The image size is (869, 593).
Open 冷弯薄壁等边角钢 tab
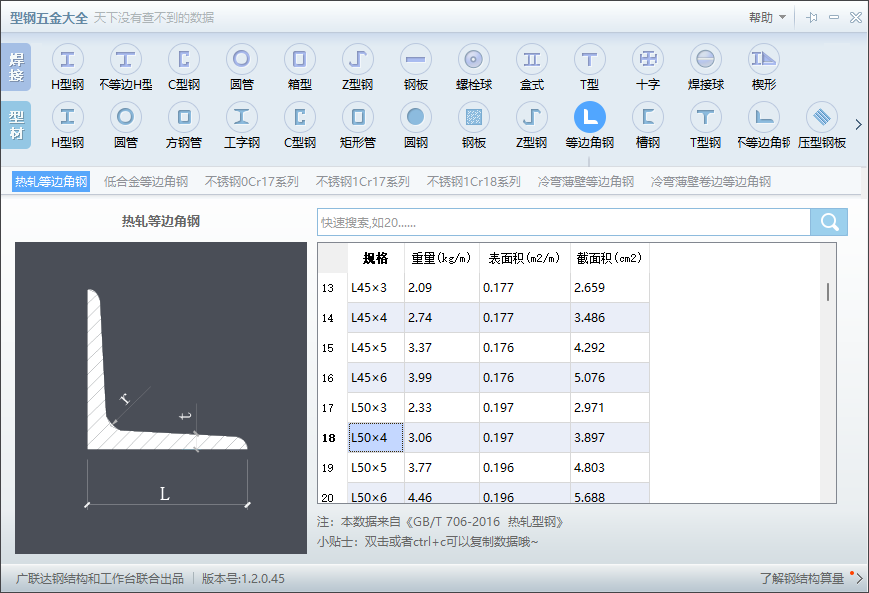point(585,182)
